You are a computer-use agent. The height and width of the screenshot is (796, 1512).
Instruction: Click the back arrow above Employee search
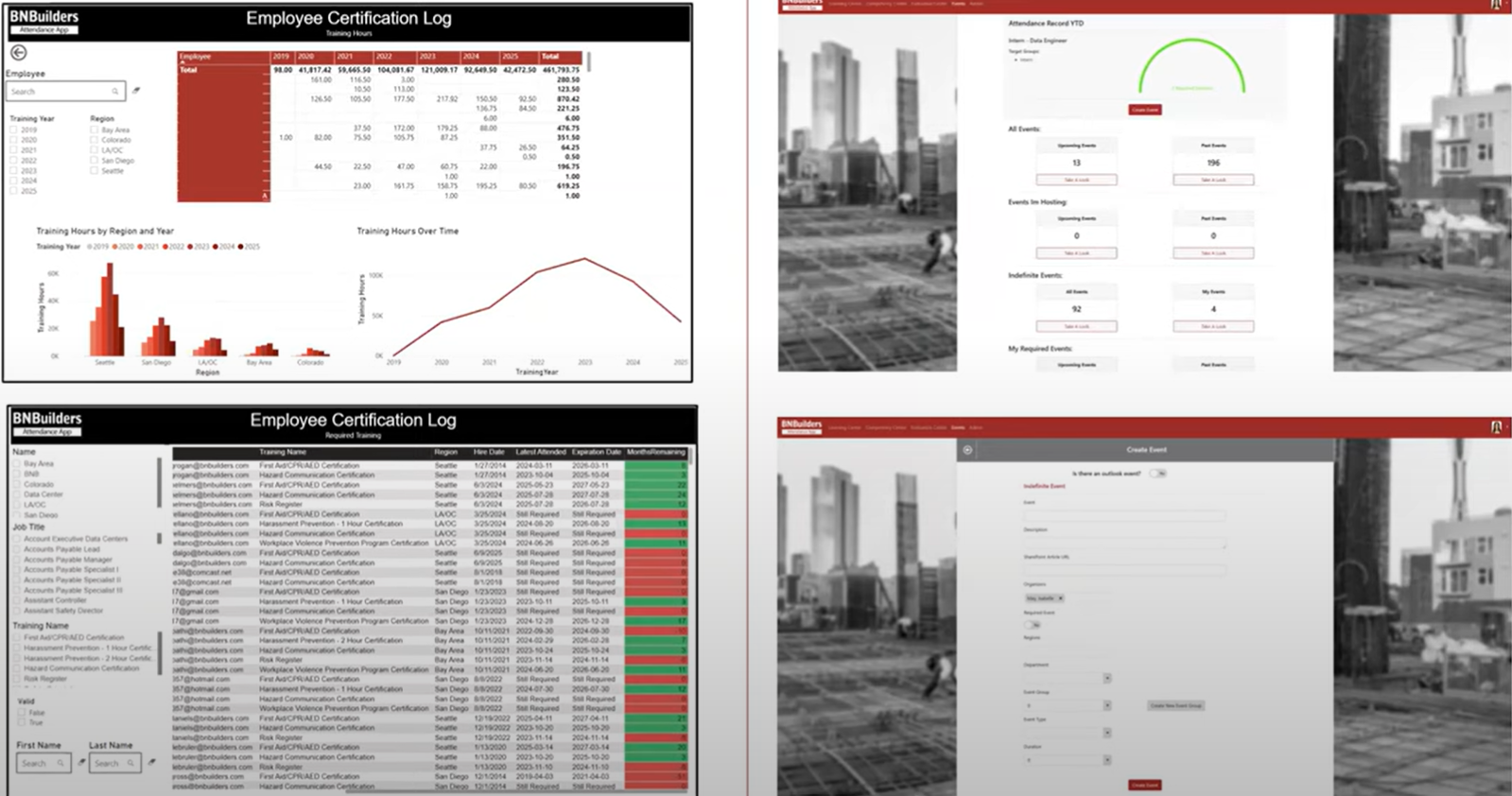[x=18, y=53]
